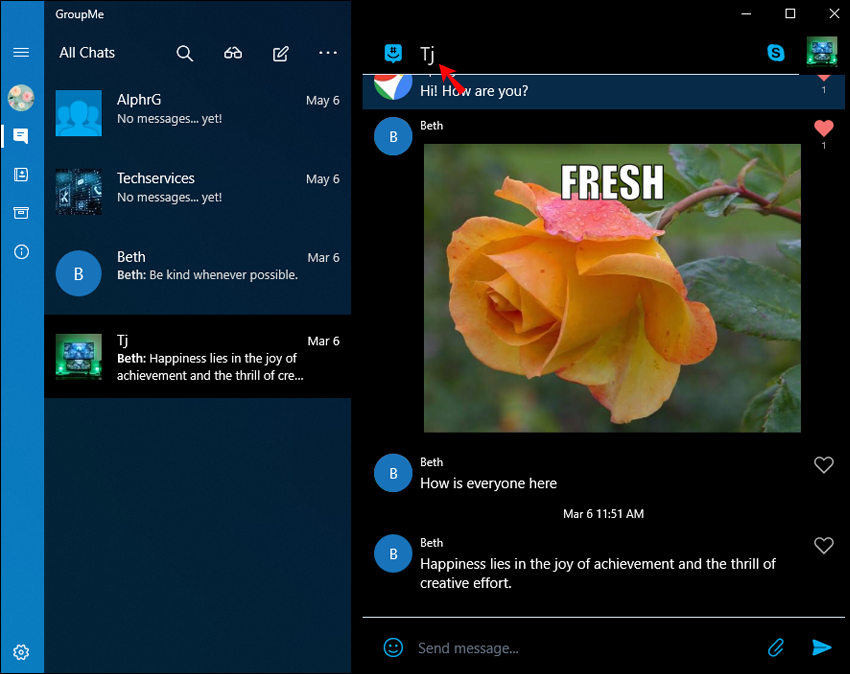
Task: Focus the Send message input field
Action: pyautogui.click(x=585, y=648)
